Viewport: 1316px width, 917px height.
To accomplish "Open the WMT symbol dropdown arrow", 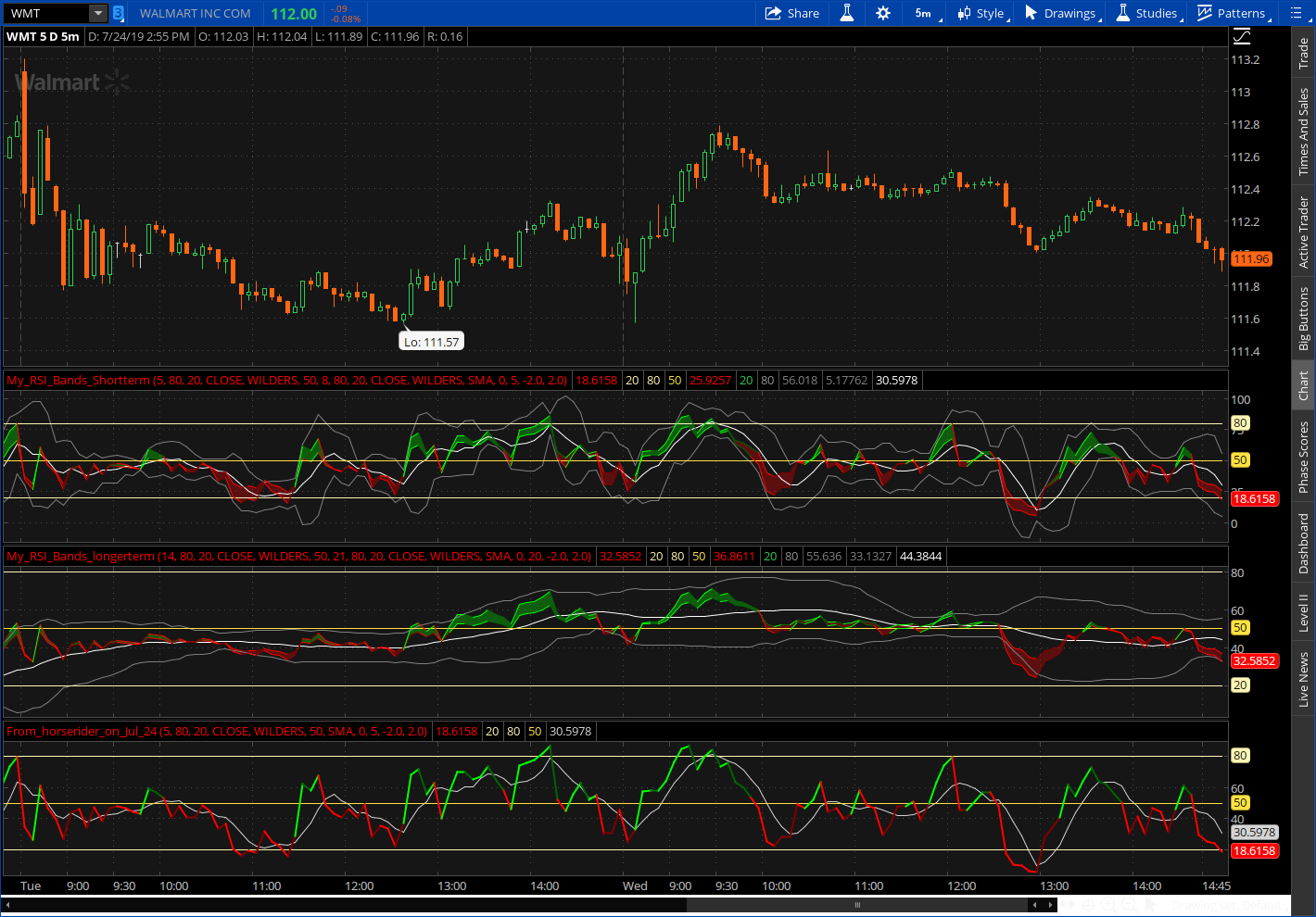I will pyautogui.click(x=98, y=13).
